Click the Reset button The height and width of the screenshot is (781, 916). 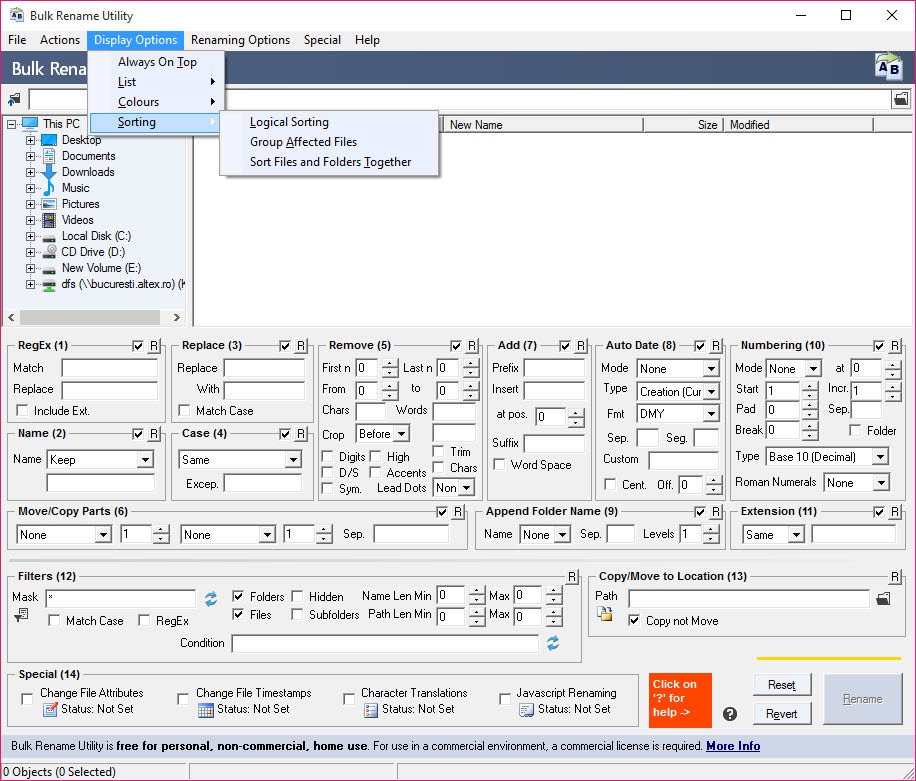coord(782,685)
